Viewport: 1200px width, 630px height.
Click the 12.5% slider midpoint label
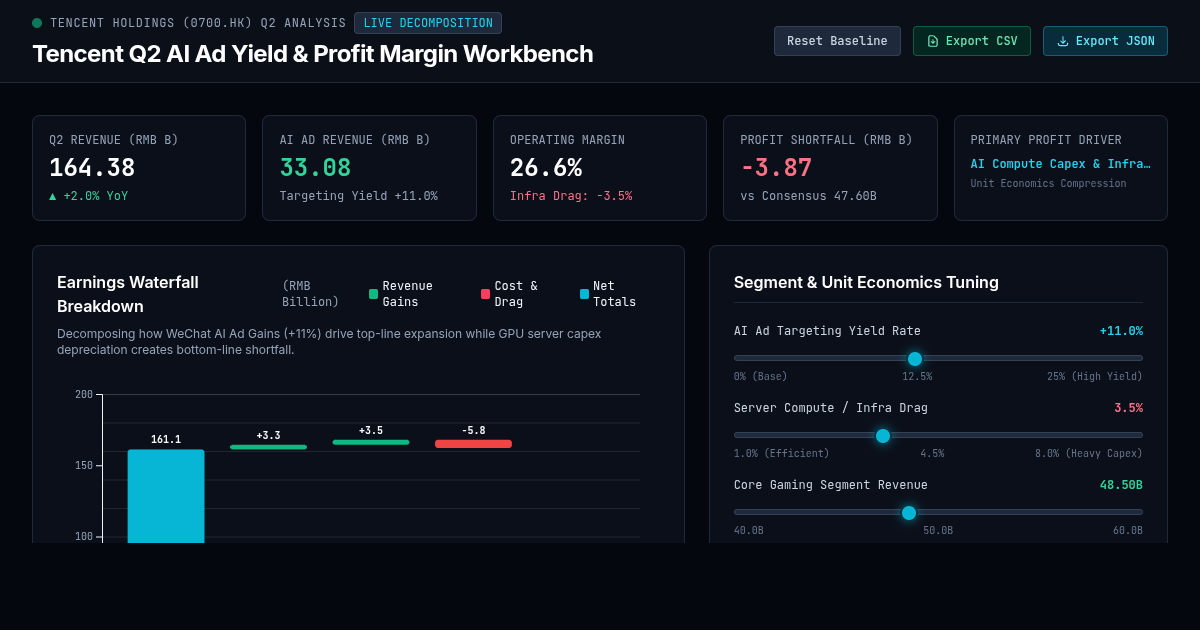point(917,377)
